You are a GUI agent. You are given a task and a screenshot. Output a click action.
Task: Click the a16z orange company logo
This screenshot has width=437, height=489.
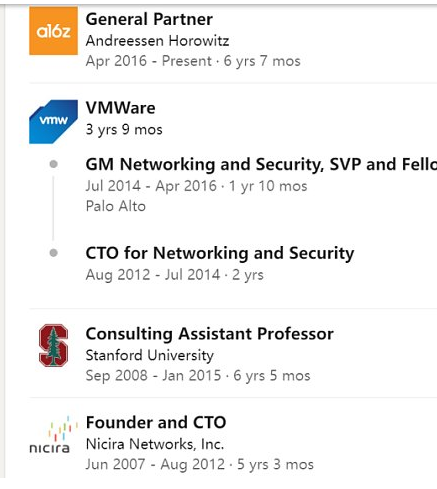click(53, 31)
